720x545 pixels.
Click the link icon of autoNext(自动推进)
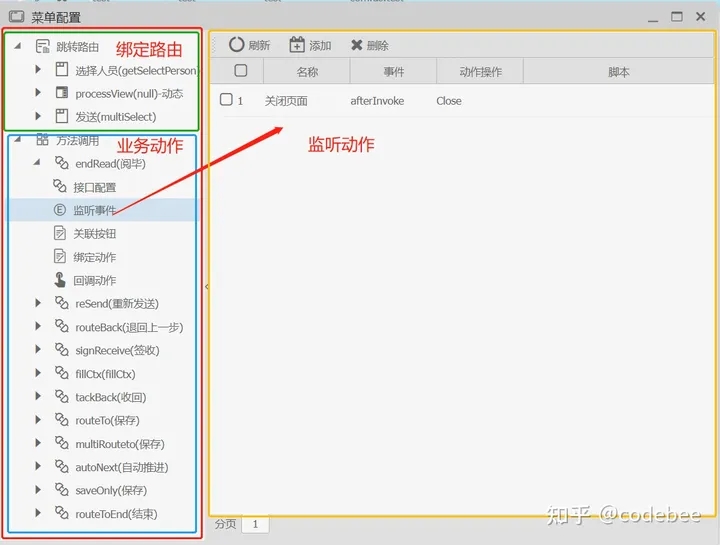(x=62, y=466)
